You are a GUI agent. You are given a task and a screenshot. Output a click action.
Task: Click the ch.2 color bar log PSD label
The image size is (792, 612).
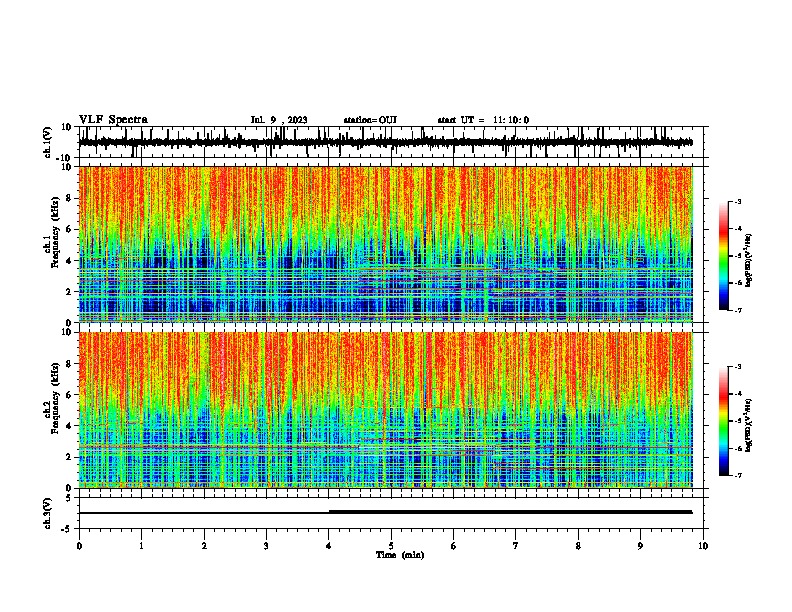(749, 425)
